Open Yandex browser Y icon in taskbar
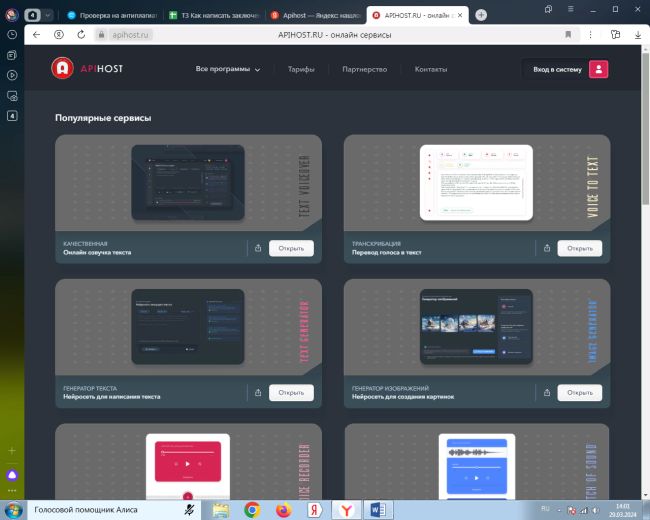Viewport: 650px width, 520px height. [346, 510]
